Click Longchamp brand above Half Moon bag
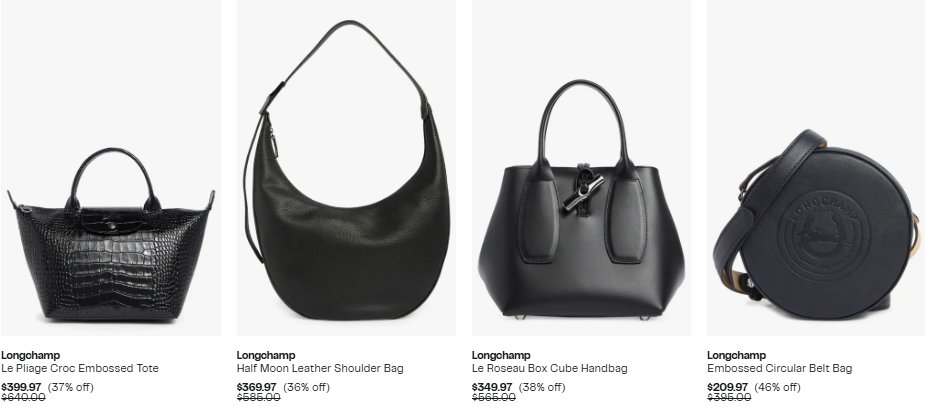Screen dimensions: 925x407 click(x=266, y=355)
